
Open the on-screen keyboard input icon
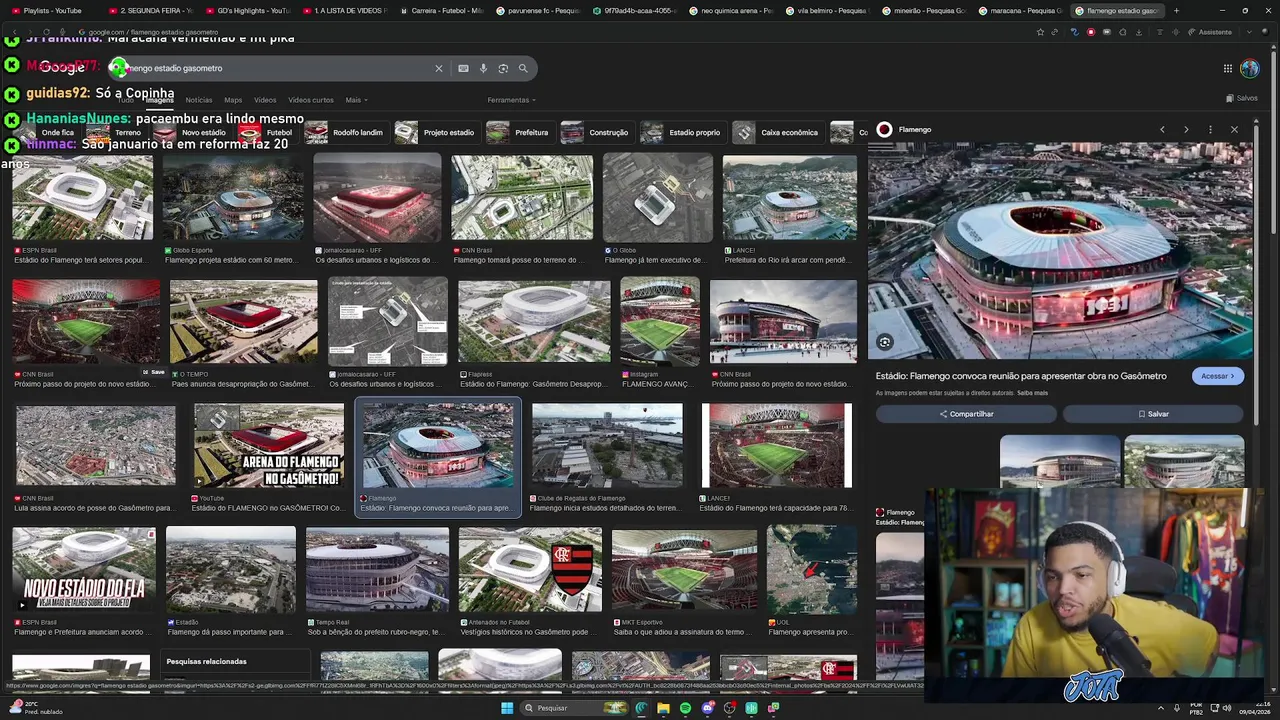pyautogui.click(x=463, y=68)
